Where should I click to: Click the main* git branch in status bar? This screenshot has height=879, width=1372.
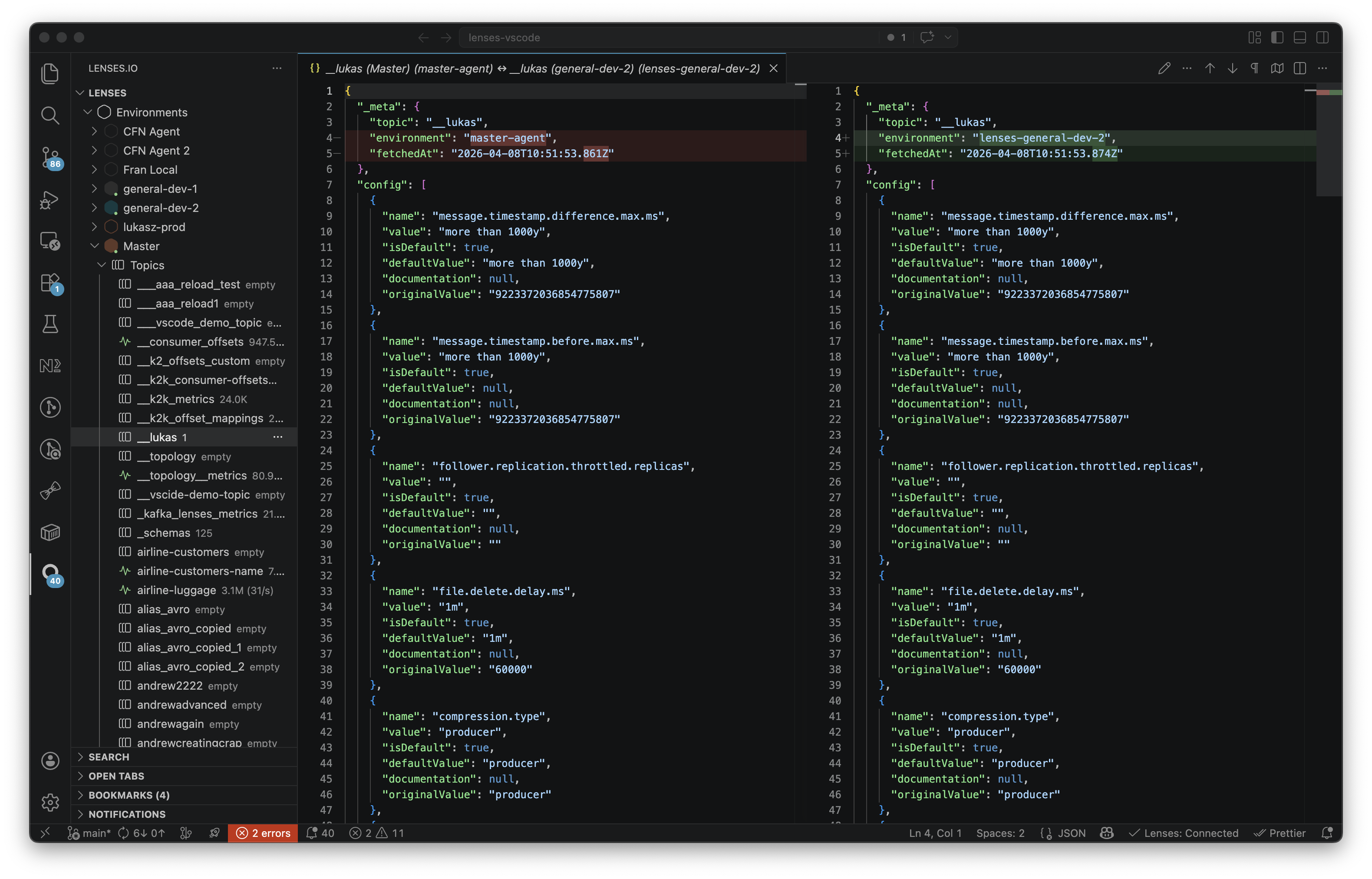click(89, 833)
